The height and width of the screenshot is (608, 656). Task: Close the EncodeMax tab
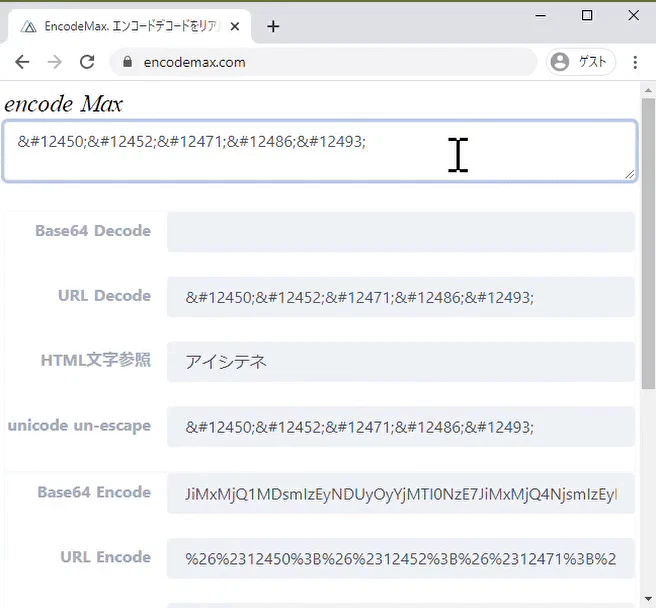point(235,27)
